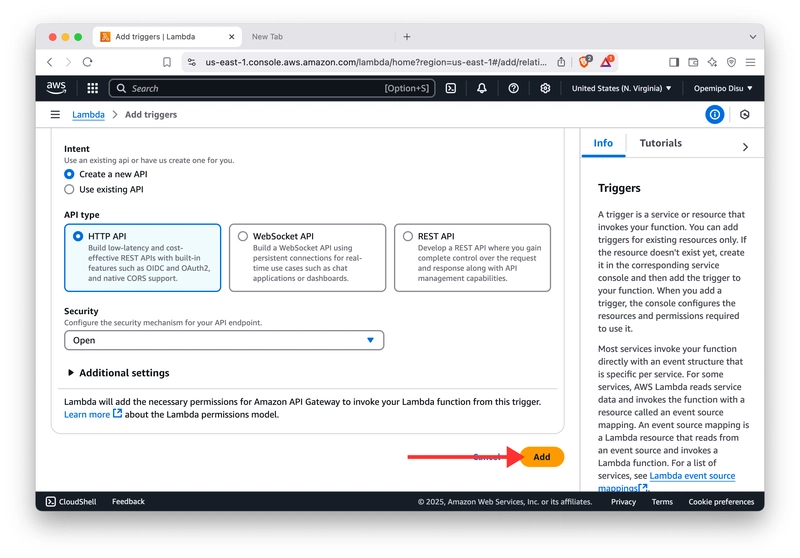Screen dimensions: 800x558
Task: Open the notifications bell
Action: (482, 88)
